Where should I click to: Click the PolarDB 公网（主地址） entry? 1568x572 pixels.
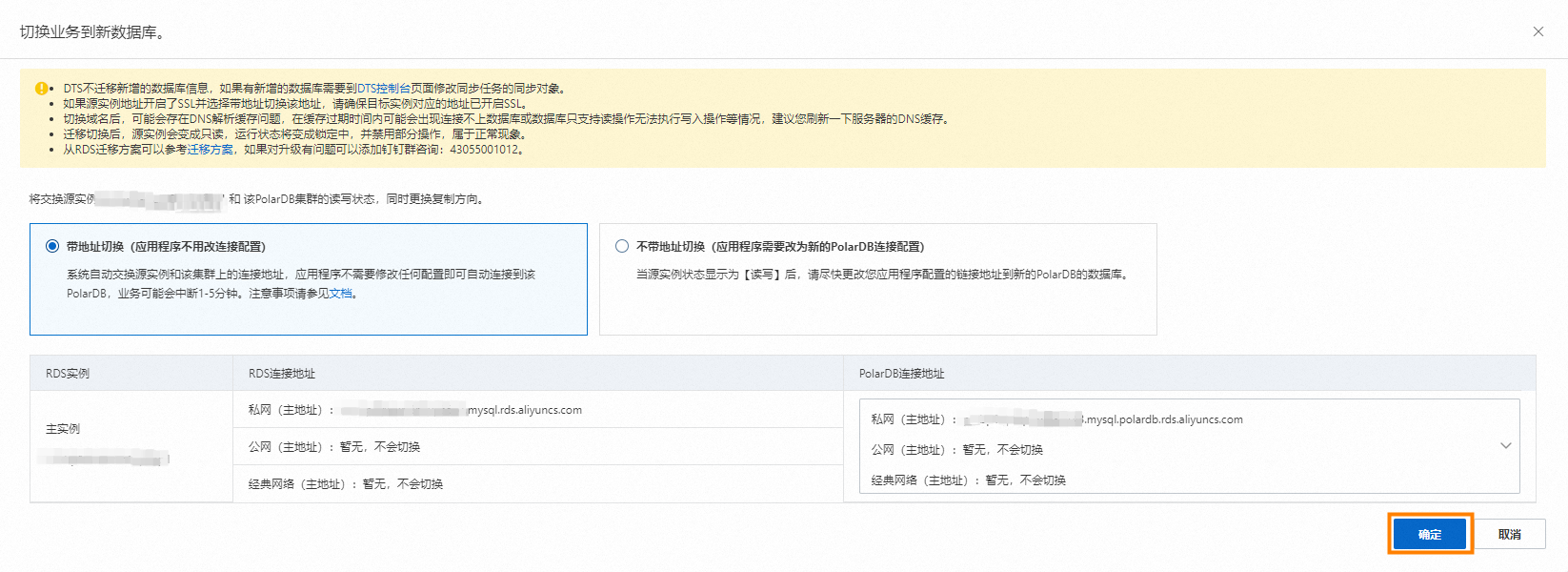click(x=956, y=450)
